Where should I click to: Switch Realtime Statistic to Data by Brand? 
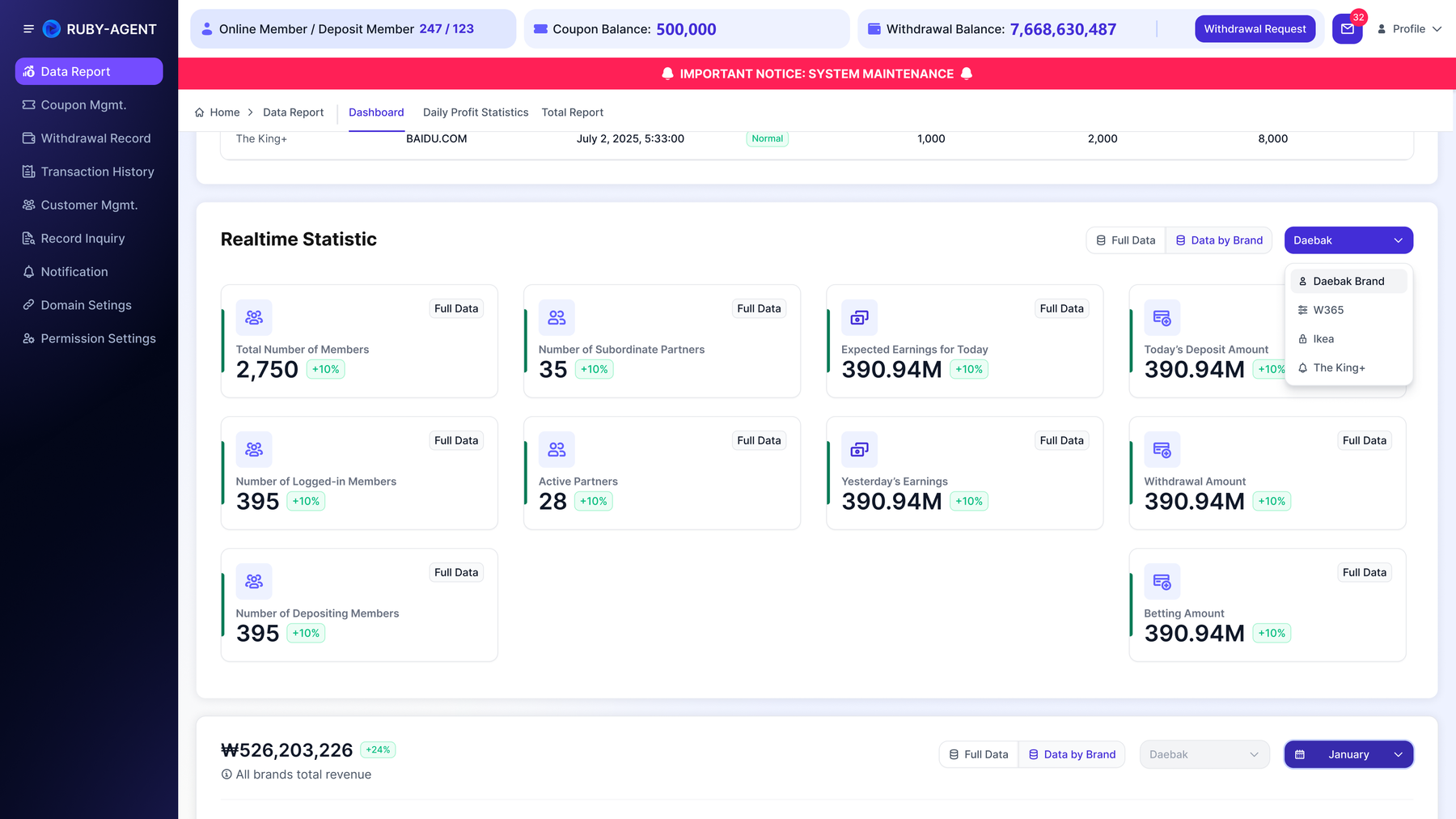pyautogui.click(x=1219, y=240)
